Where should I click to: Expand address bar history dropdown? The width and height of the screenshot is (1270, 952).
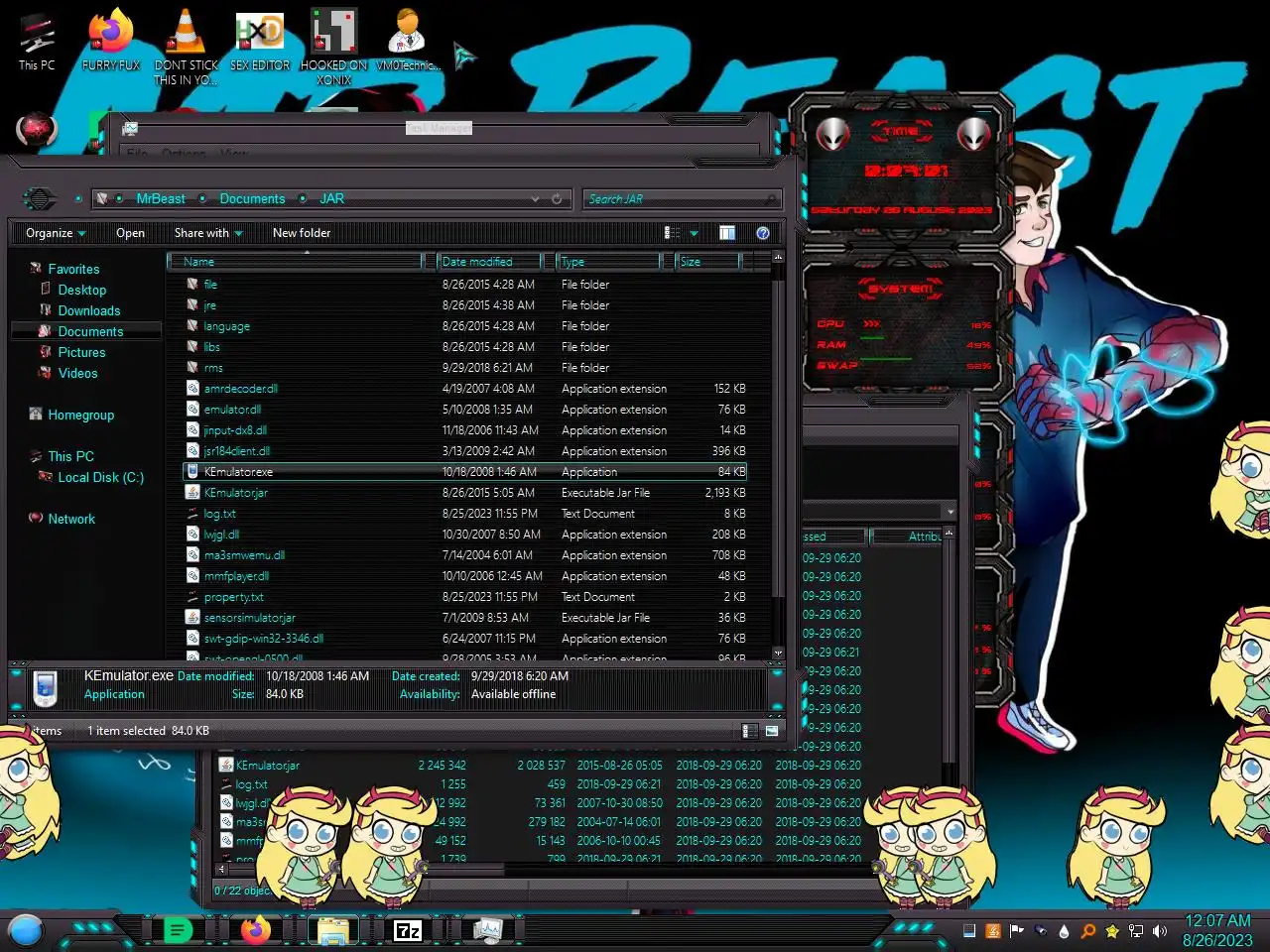[x=536, y=199]
